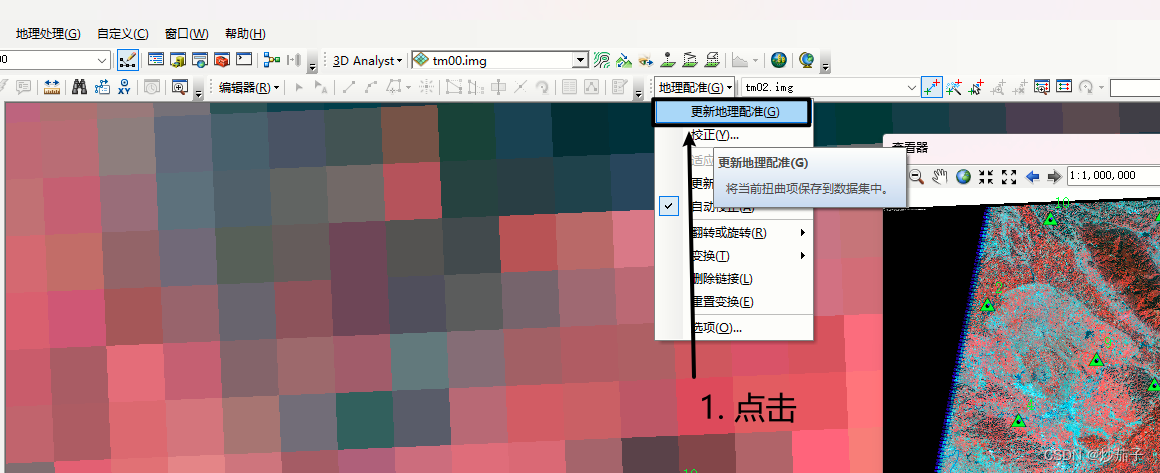Viewport: 1160px width, 473px height.
Task: Click zoom out in viewer window
Action: (x=916, y=176)
